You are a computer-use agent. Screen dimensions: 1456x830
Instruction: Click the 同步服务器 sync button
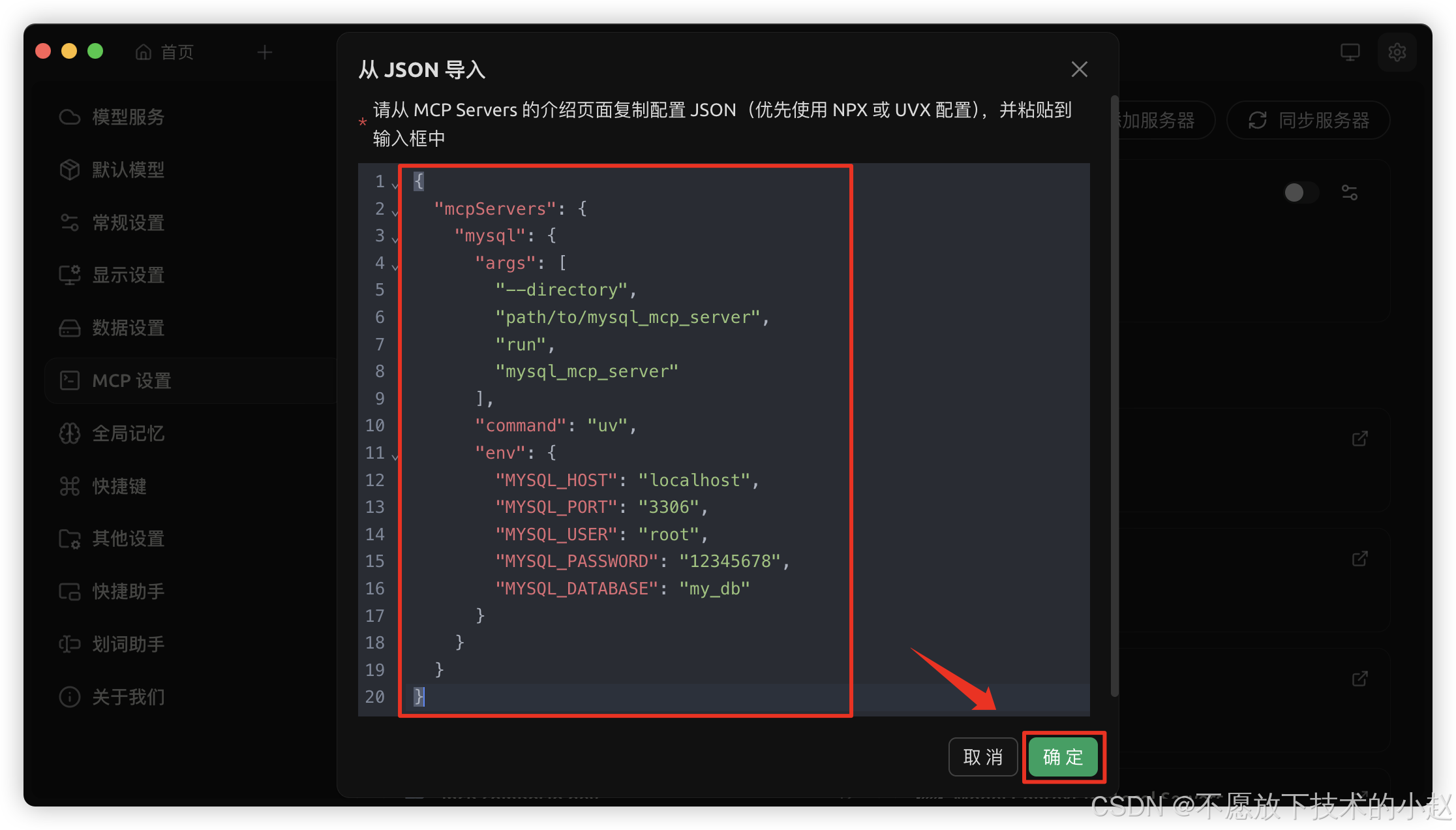1309,120
